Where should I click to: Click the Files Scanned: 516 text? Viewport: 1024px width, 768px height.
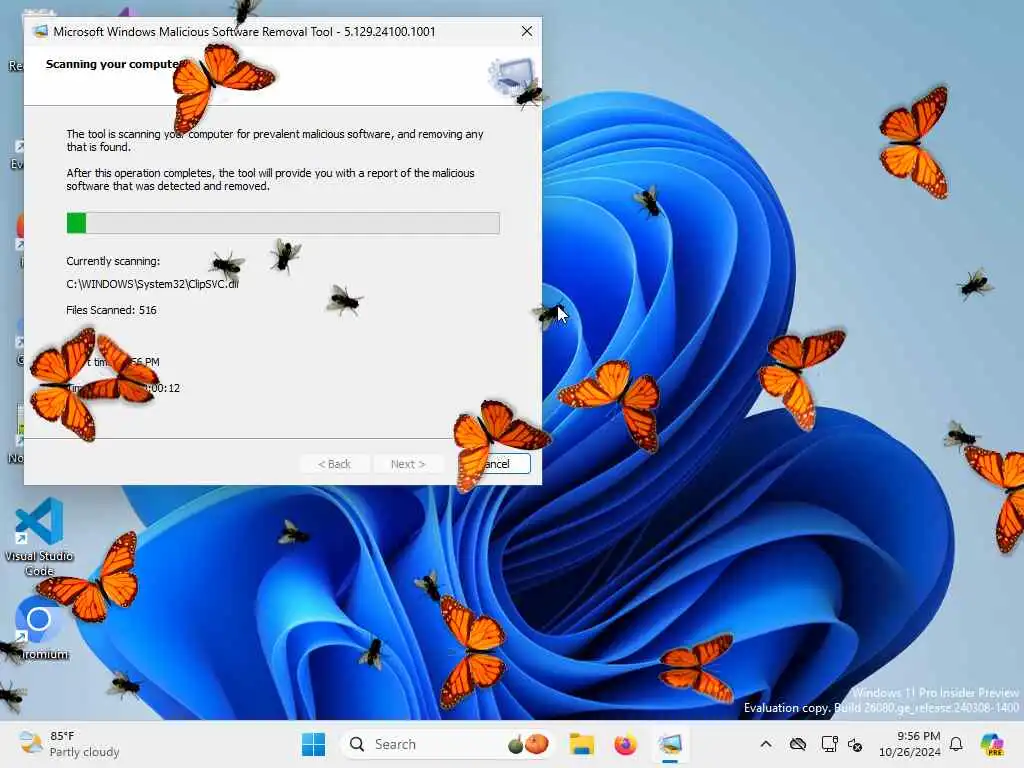click(111, 310)
